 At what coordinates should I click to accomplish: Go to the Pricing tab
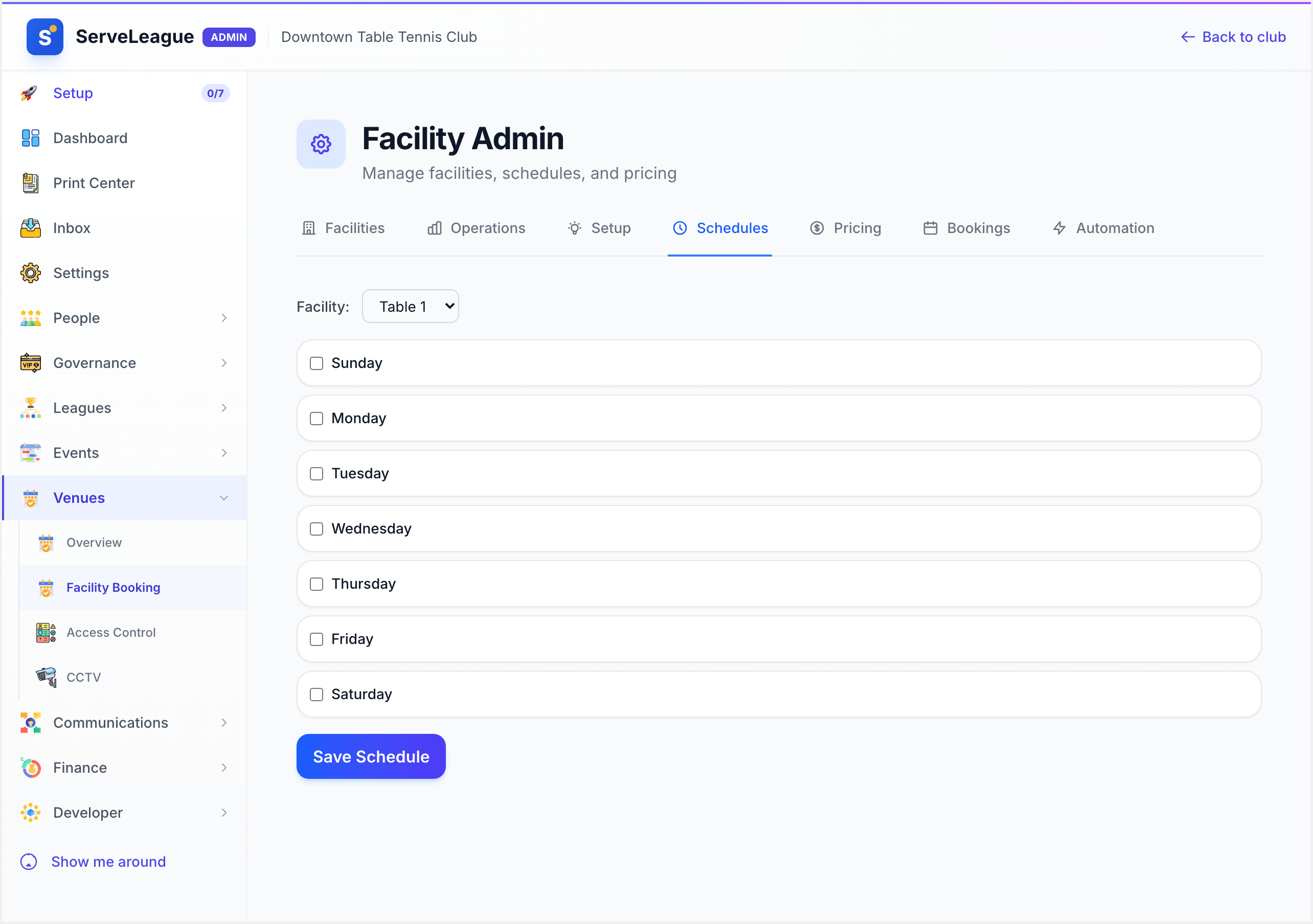coord(845,228)
